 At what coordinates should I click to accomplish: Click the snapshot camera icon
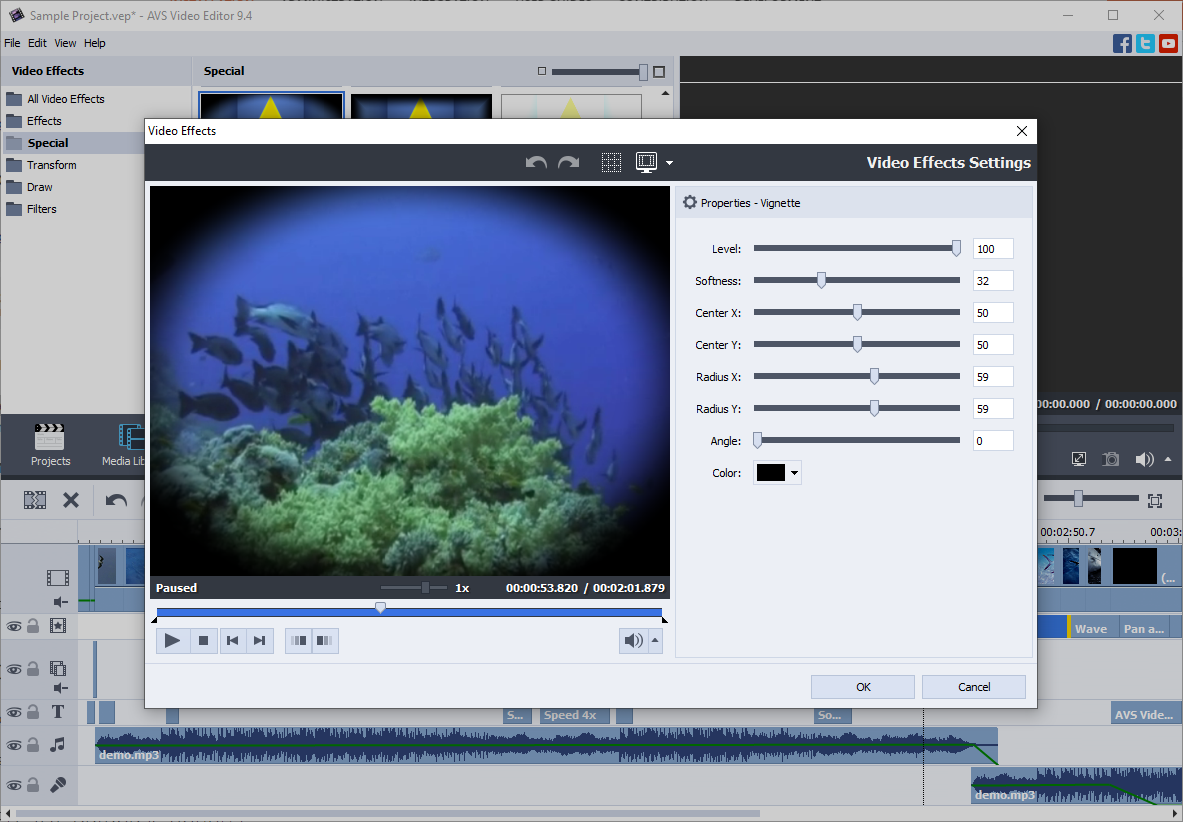pyautogui.click(x=1110, y=459)
